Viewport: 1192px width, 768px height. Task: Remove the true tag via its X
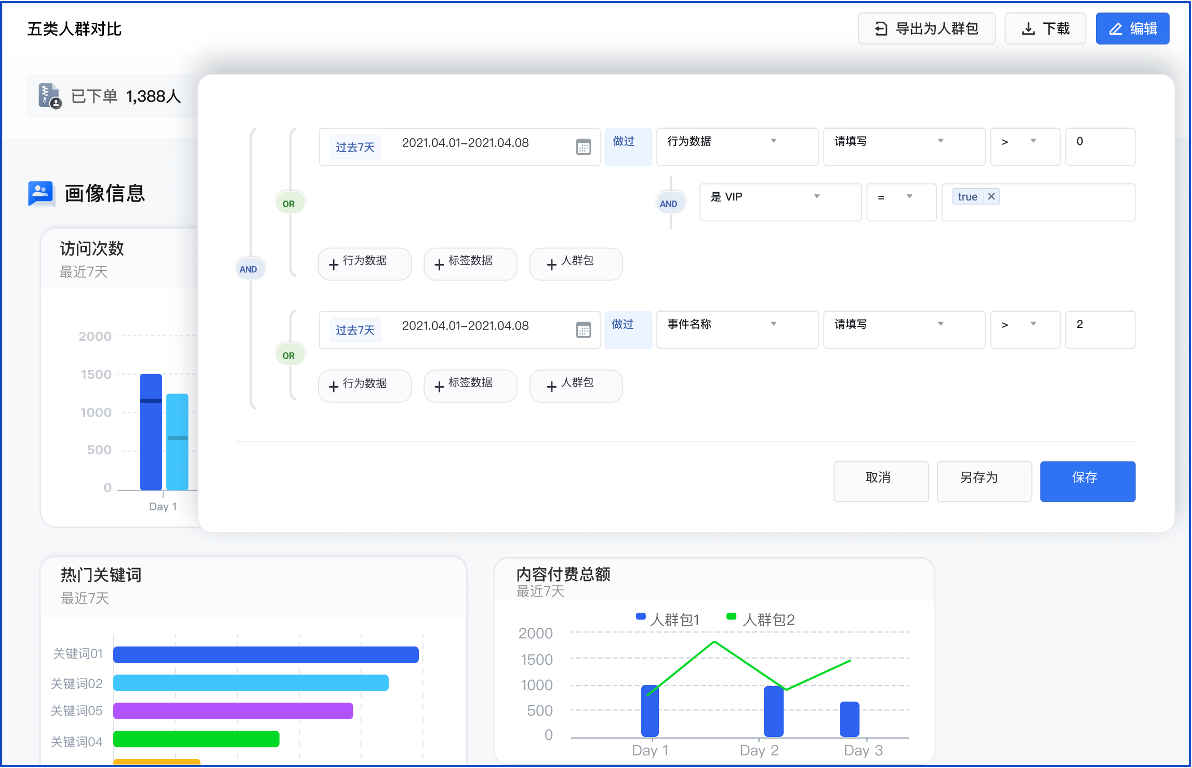pyautogui.click(x=991, y=197)
